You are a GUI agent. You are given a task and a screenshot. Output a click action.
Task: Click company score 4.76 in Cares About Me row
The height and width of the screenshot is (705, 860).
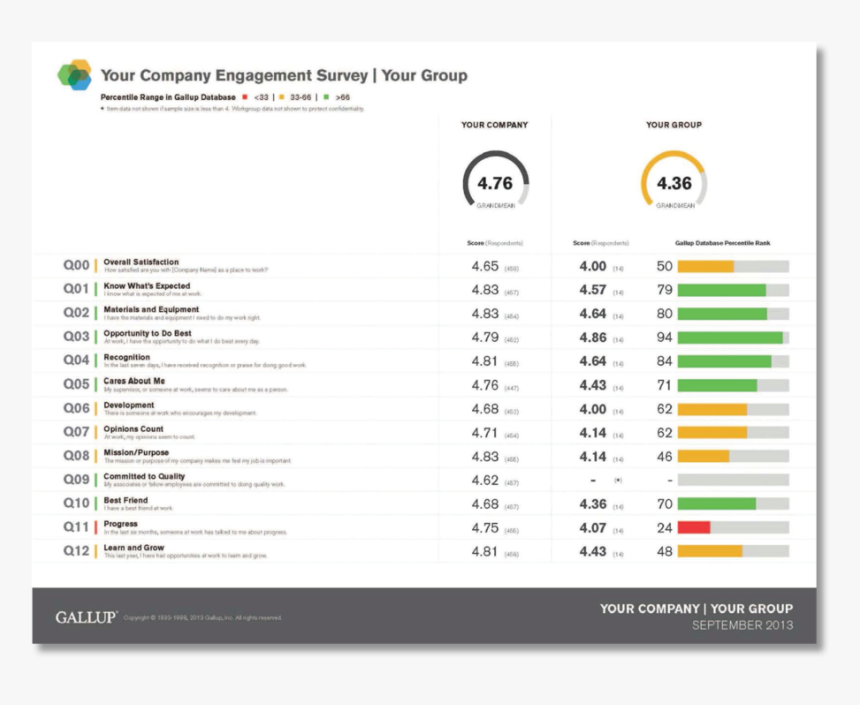tap(485, 386)
